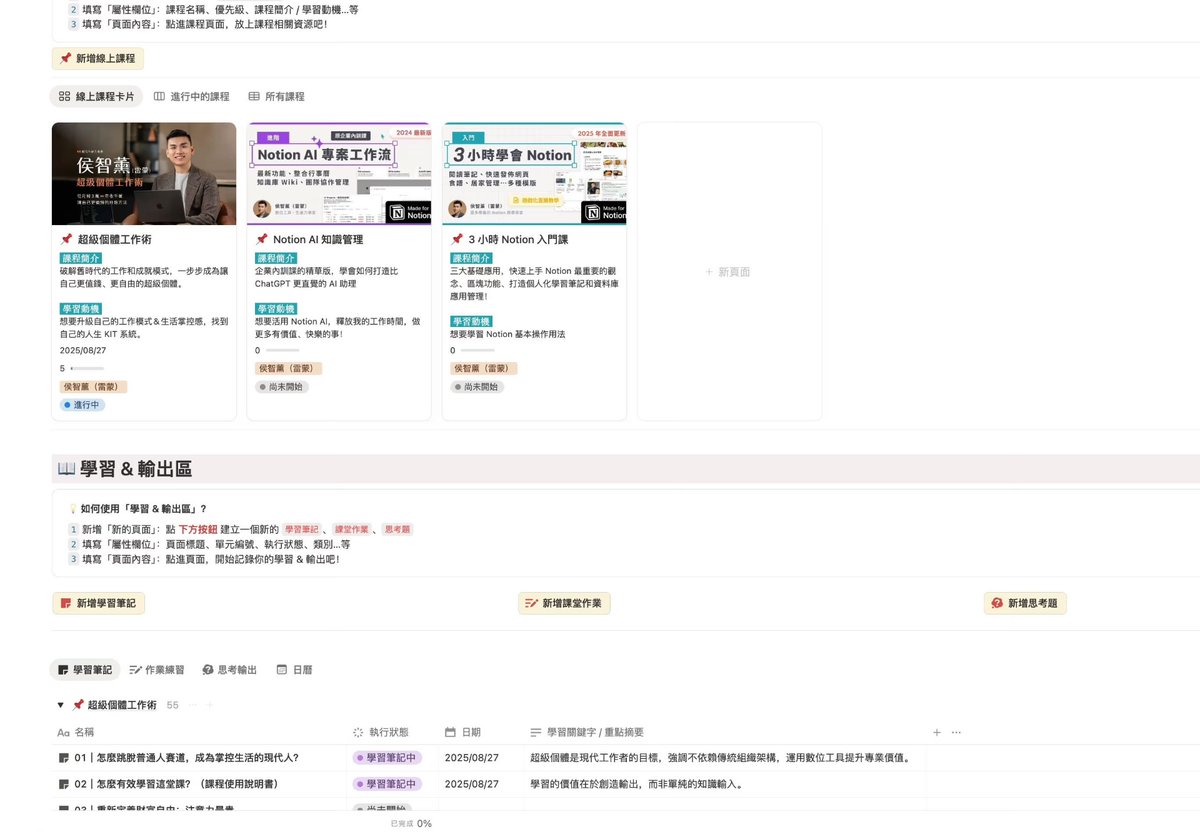Screen dimensions: 1200x834
Task: Click the + to add a new table property
Action: 936,732
